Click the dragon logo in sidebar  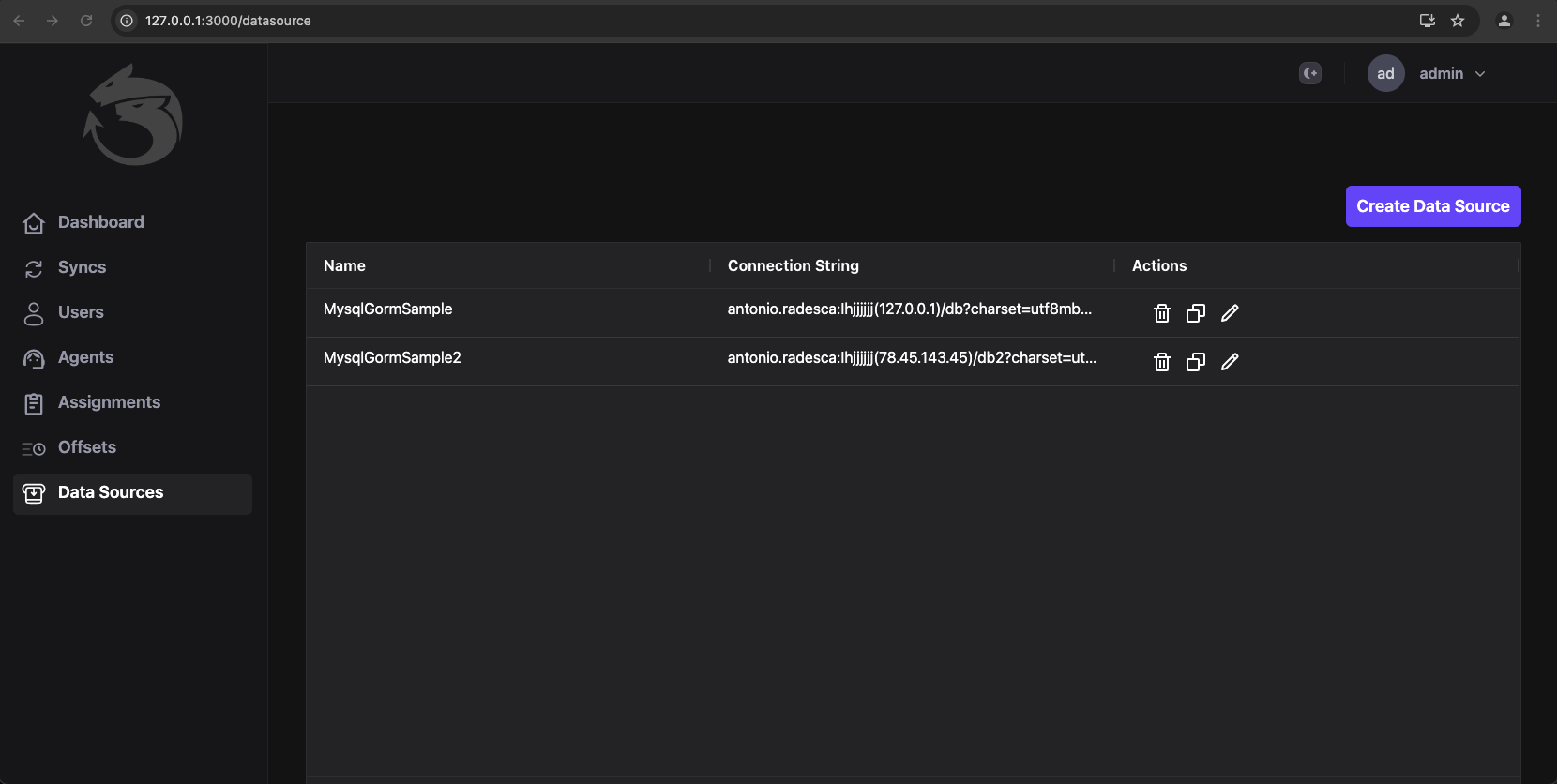click(133, 114)
